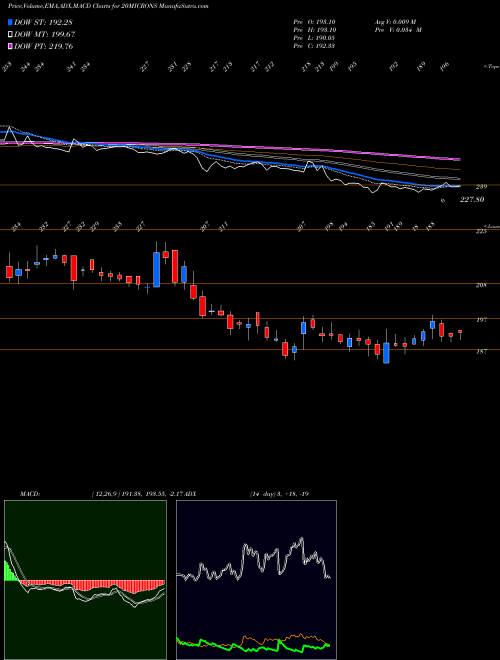This screenshot has width=500, height=660.
Task: Click the '<-Tops' axis label
Action: (x=492, y=67)
